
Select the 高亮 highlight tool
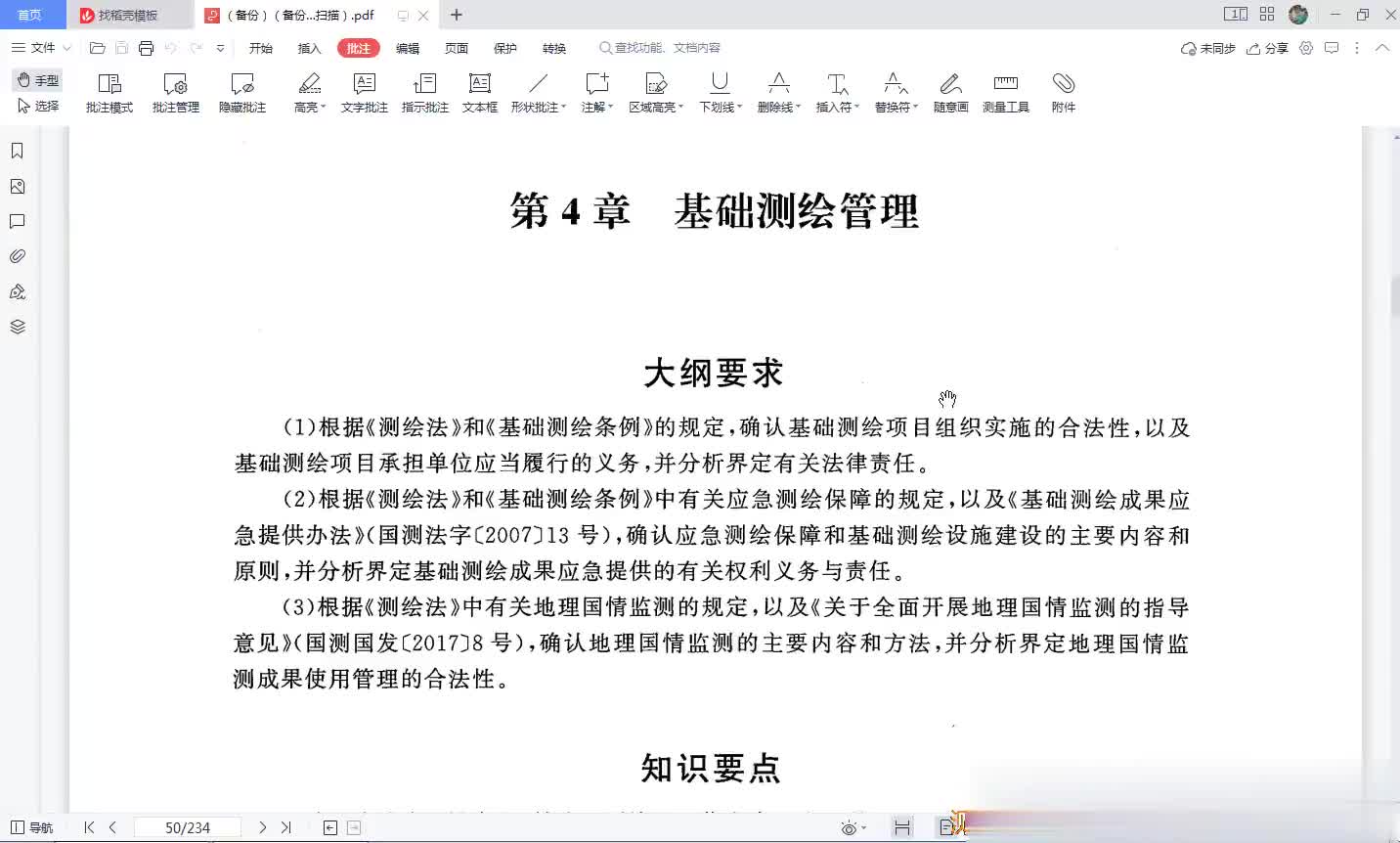coord(309,92)
